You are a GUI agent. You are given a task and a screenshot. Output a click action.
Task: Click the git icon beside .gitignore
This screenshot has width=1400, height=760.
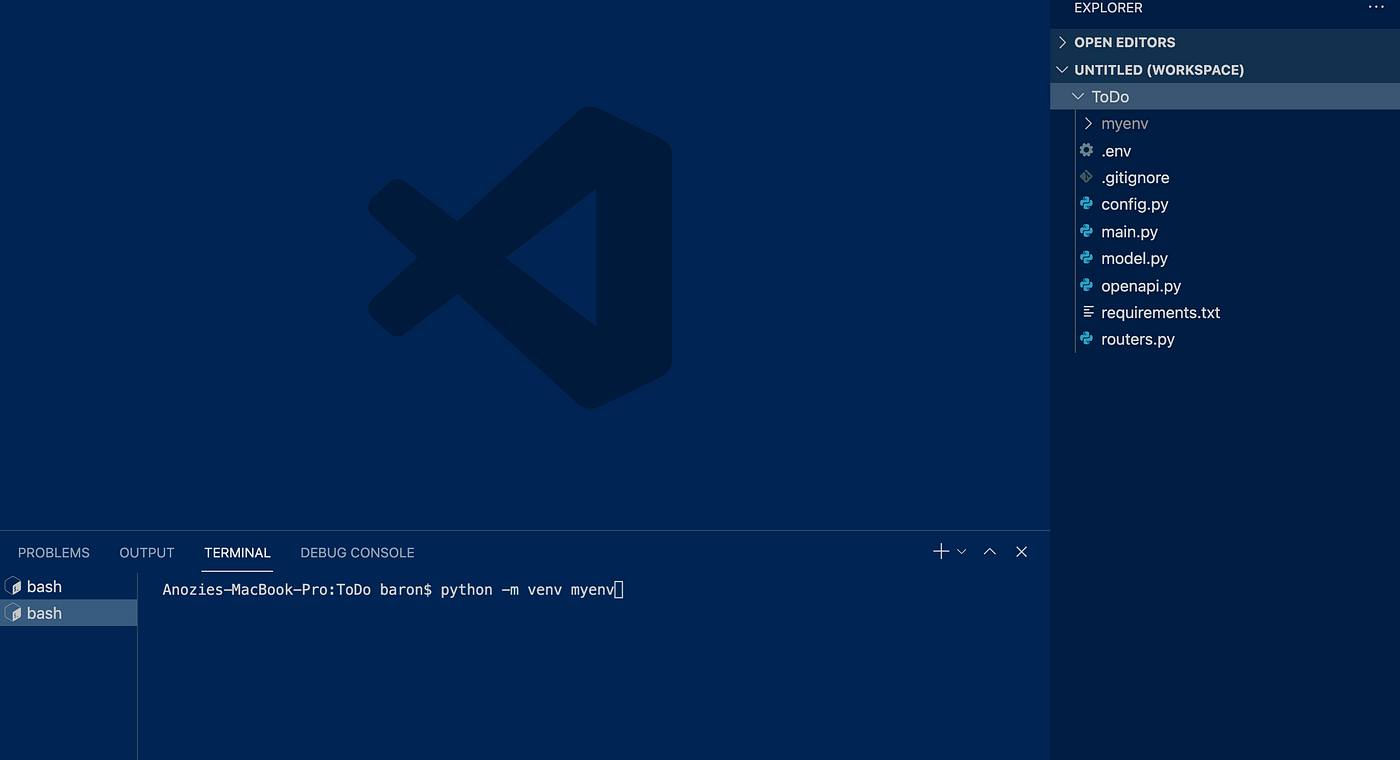(x=1087, y=177)
